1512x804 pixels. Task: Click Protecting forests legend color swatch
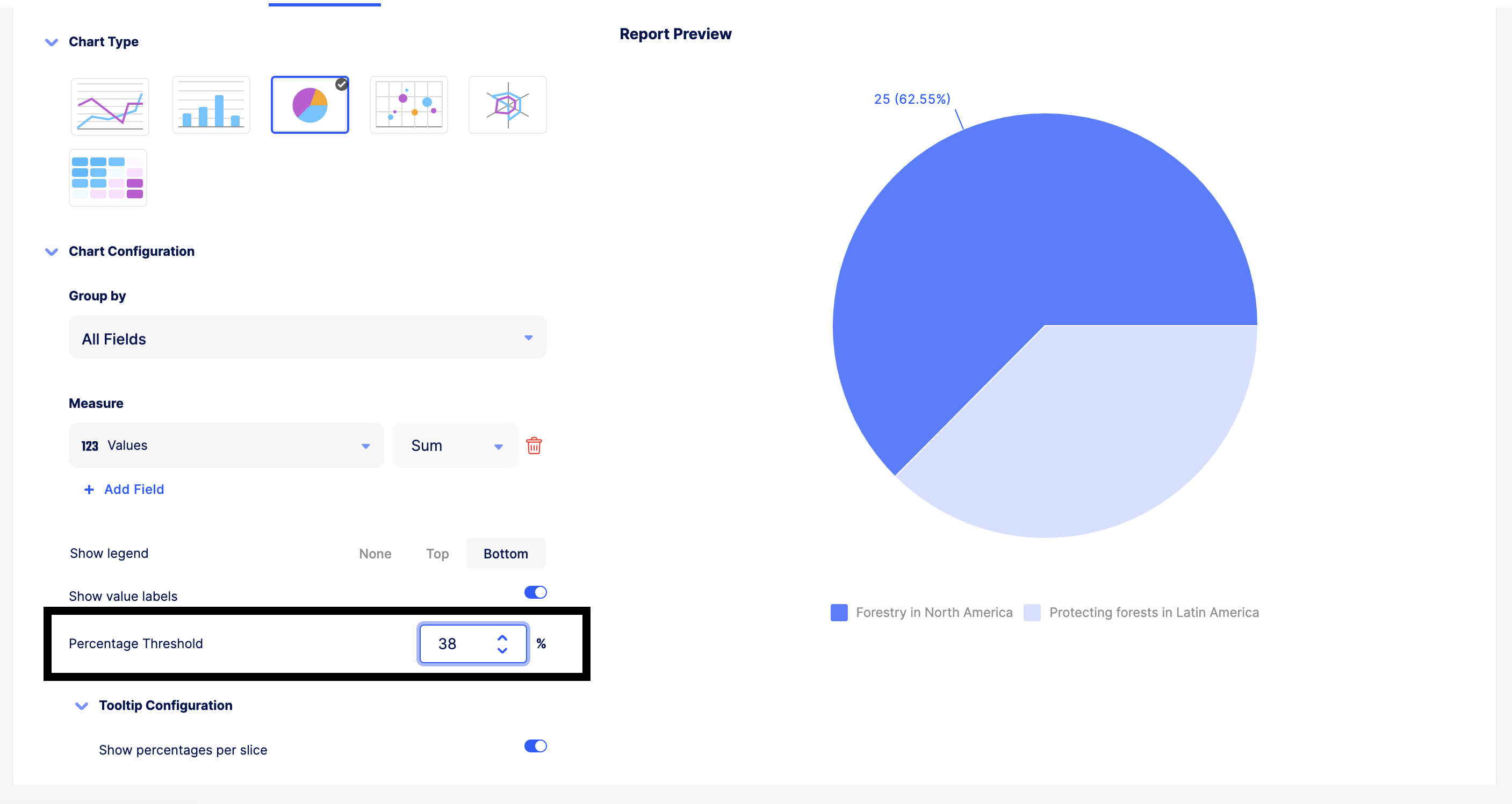pyautogui.click(x=1032, y=613)
